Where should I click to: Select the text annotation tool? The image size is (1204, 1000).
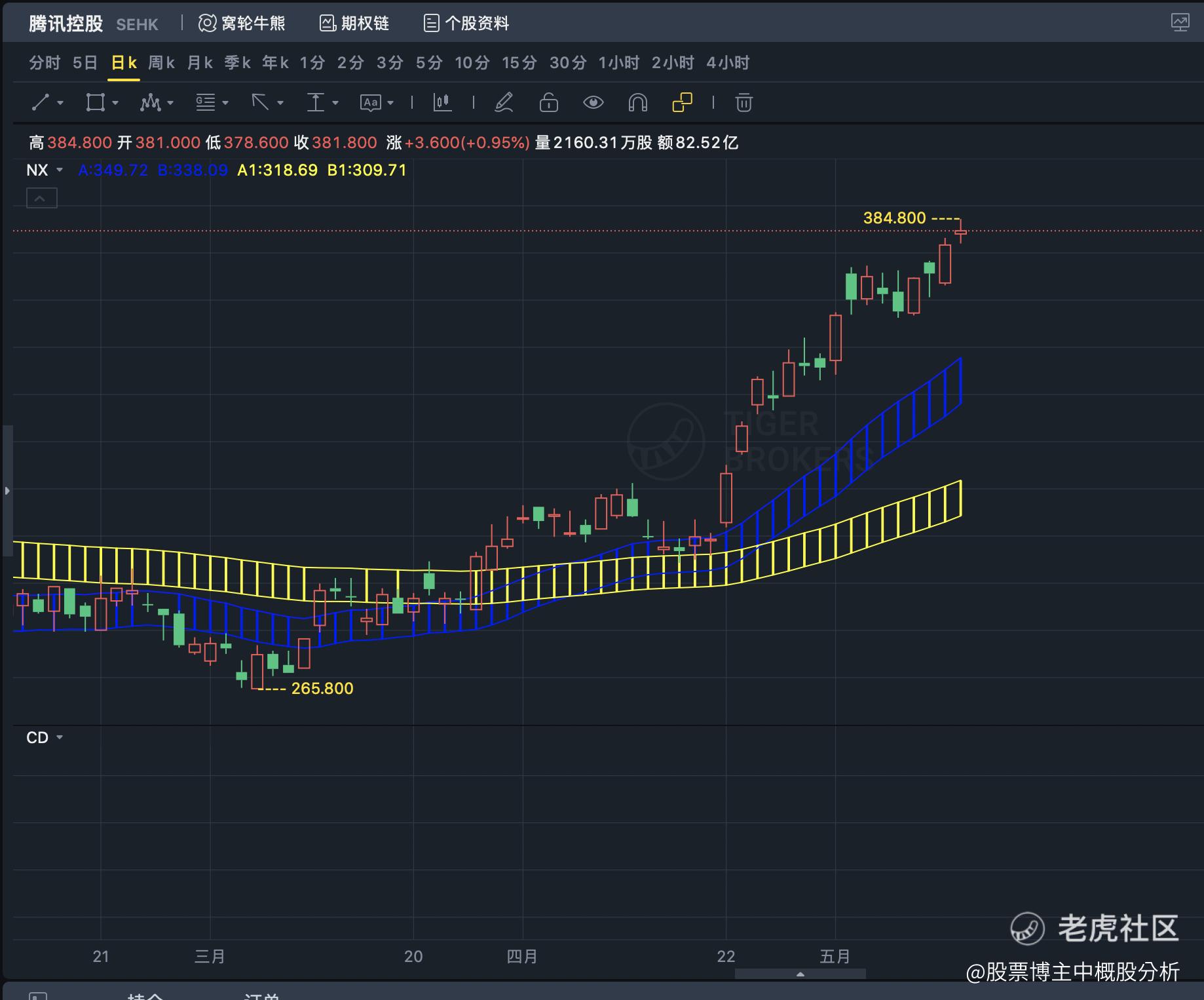pos(371,102)
